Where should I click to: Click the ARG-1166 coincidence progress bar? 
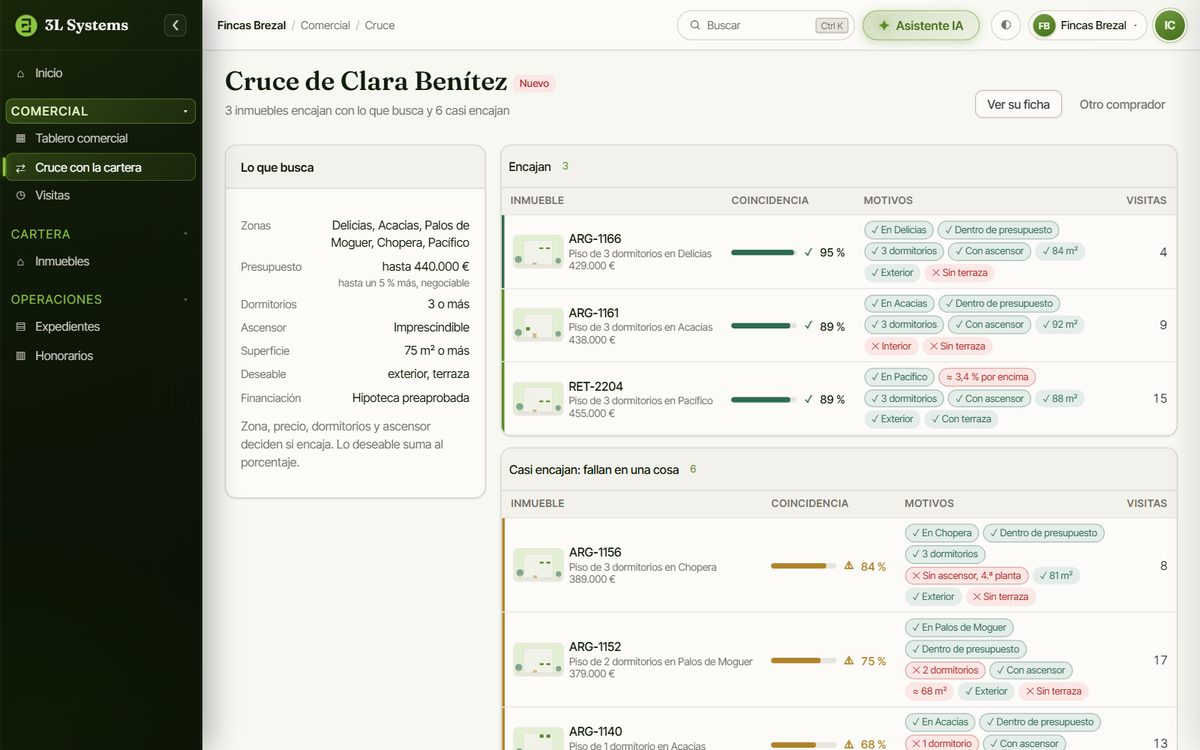coord(763,252)
